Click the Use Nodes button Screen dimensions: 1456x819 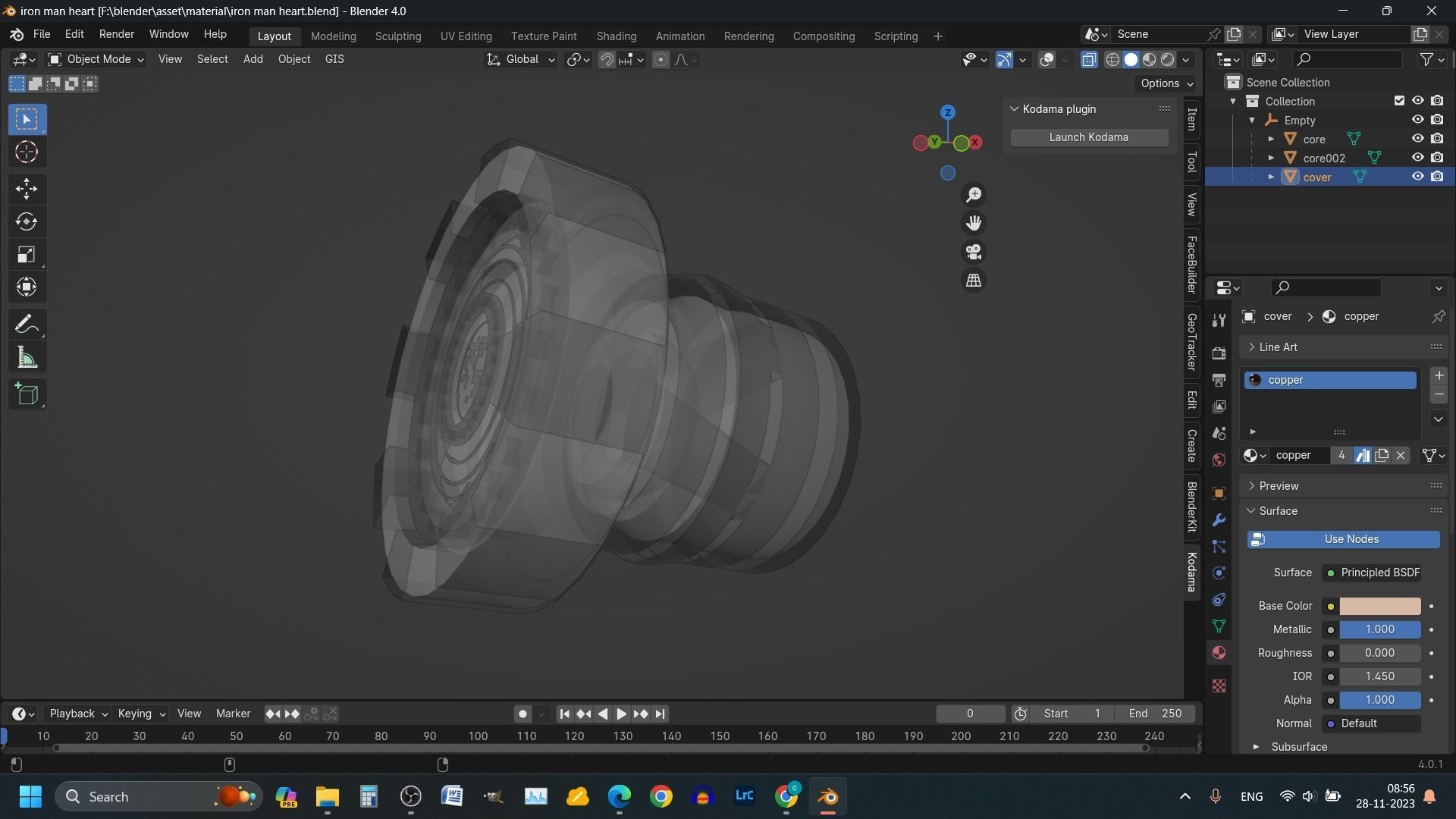[x=1343, y=539]
